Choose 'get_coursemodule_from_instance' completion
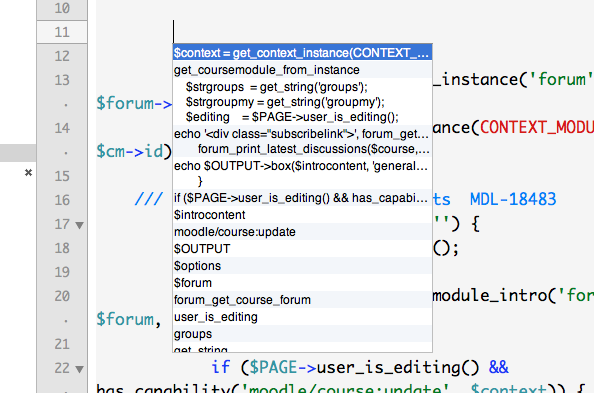 point(302,70)
